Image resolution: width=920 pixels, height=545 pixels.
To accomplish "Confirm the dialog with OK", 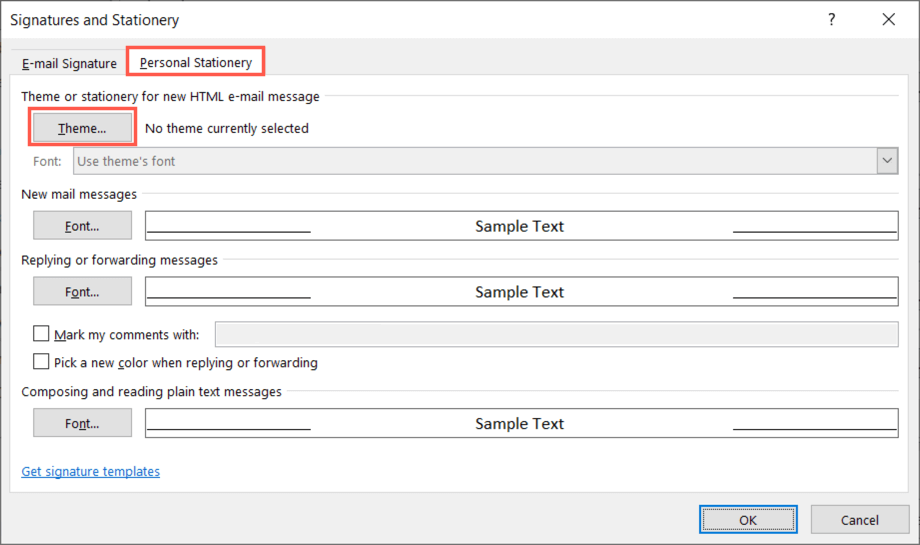I will (x=748, y=520).
